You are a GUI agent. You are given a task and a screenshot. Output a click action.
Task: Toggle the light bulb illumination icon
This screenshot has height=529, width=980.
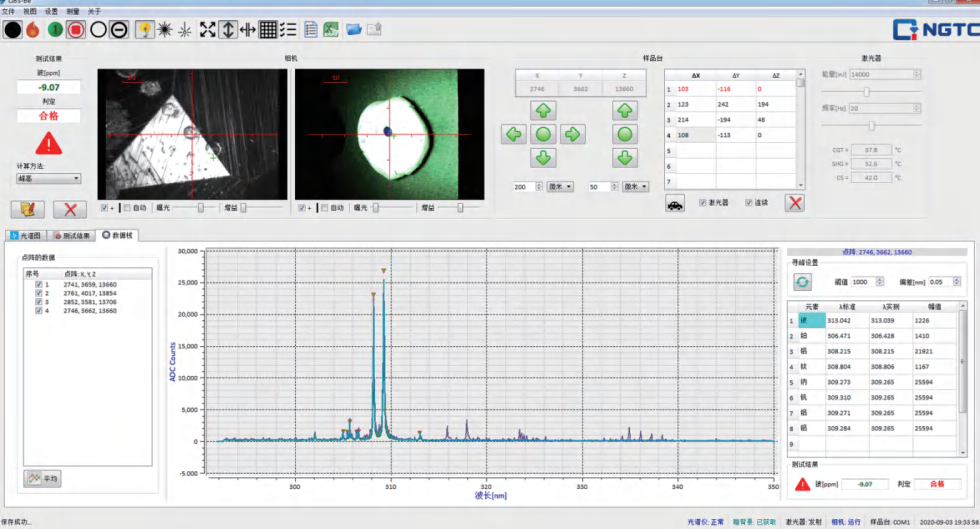143,29
